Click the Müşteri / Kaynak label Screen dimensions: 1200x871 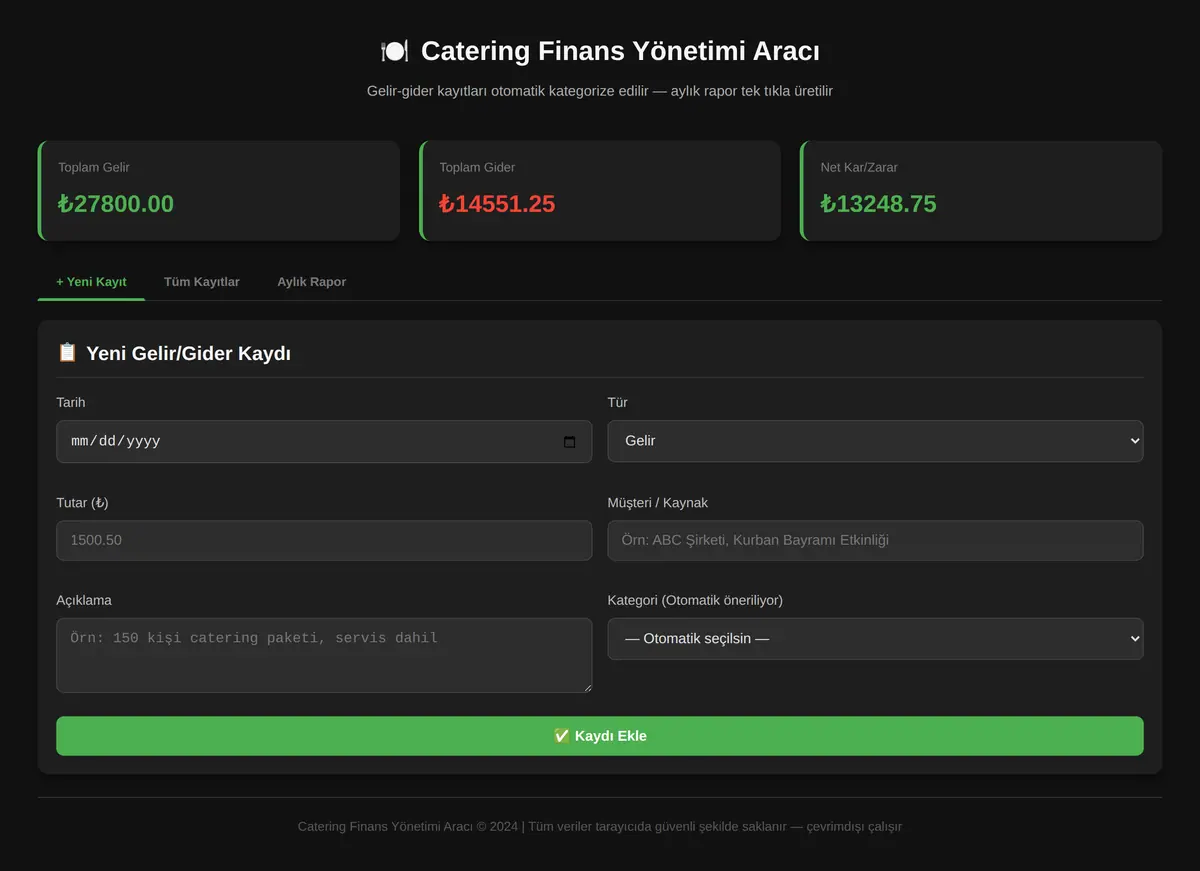(x=658, y=503)
